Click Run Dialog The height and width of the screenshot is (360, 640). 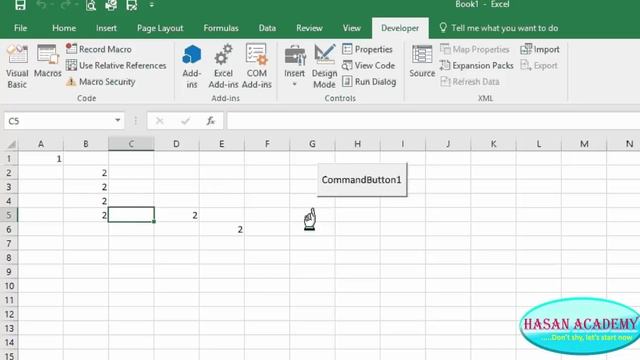369,82
